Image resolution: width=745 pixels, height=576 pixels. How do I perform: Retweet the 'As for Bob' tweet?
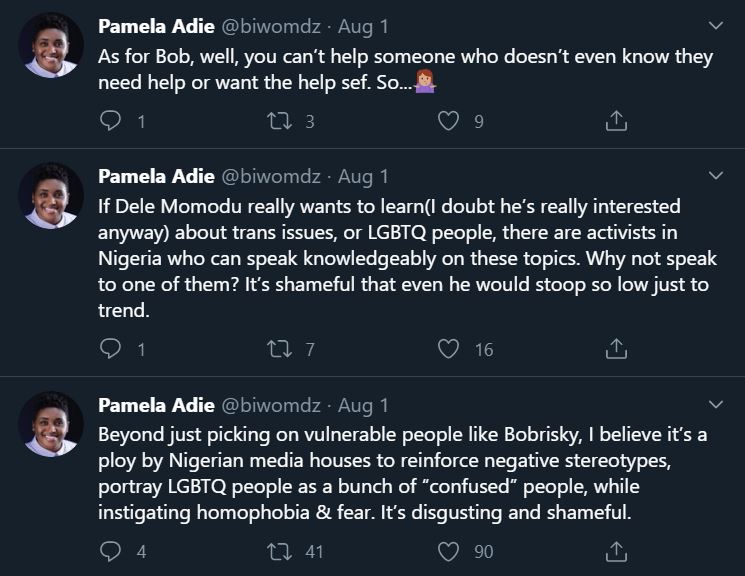[279, 121]
